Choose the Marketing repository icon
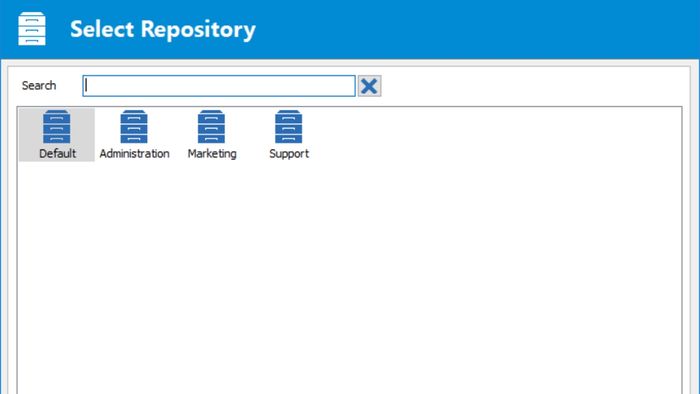 tap(211, 127)
